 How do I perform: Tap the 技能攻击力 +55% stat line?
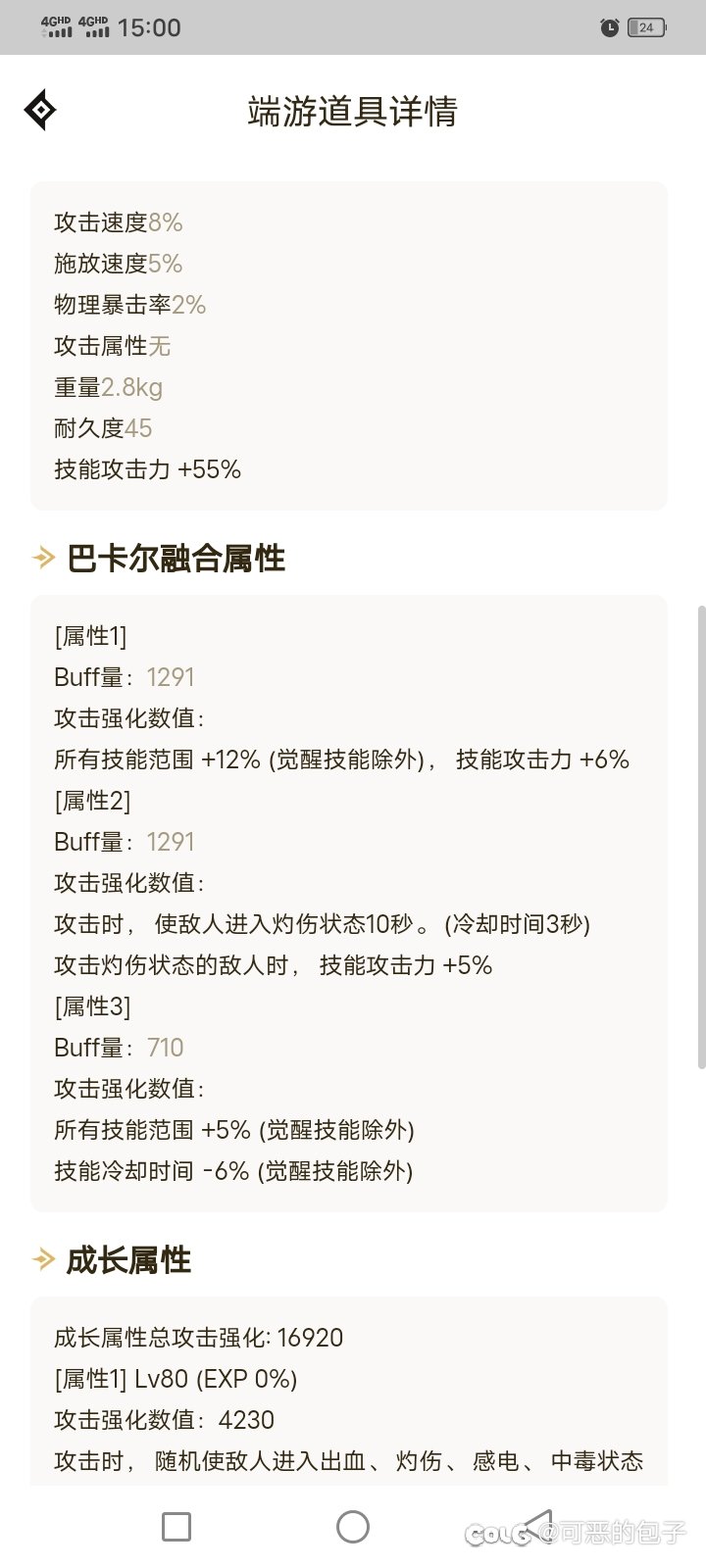147,469
